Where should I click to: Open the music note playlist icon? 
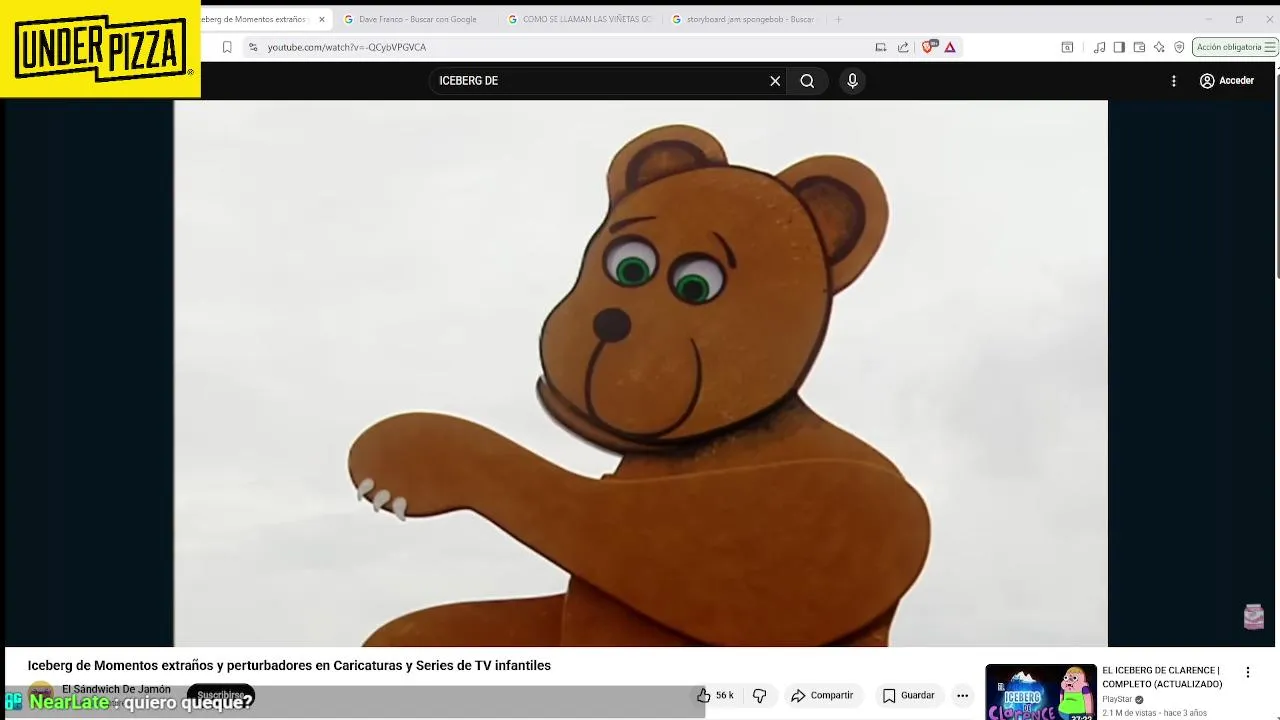pos(1099,47)
